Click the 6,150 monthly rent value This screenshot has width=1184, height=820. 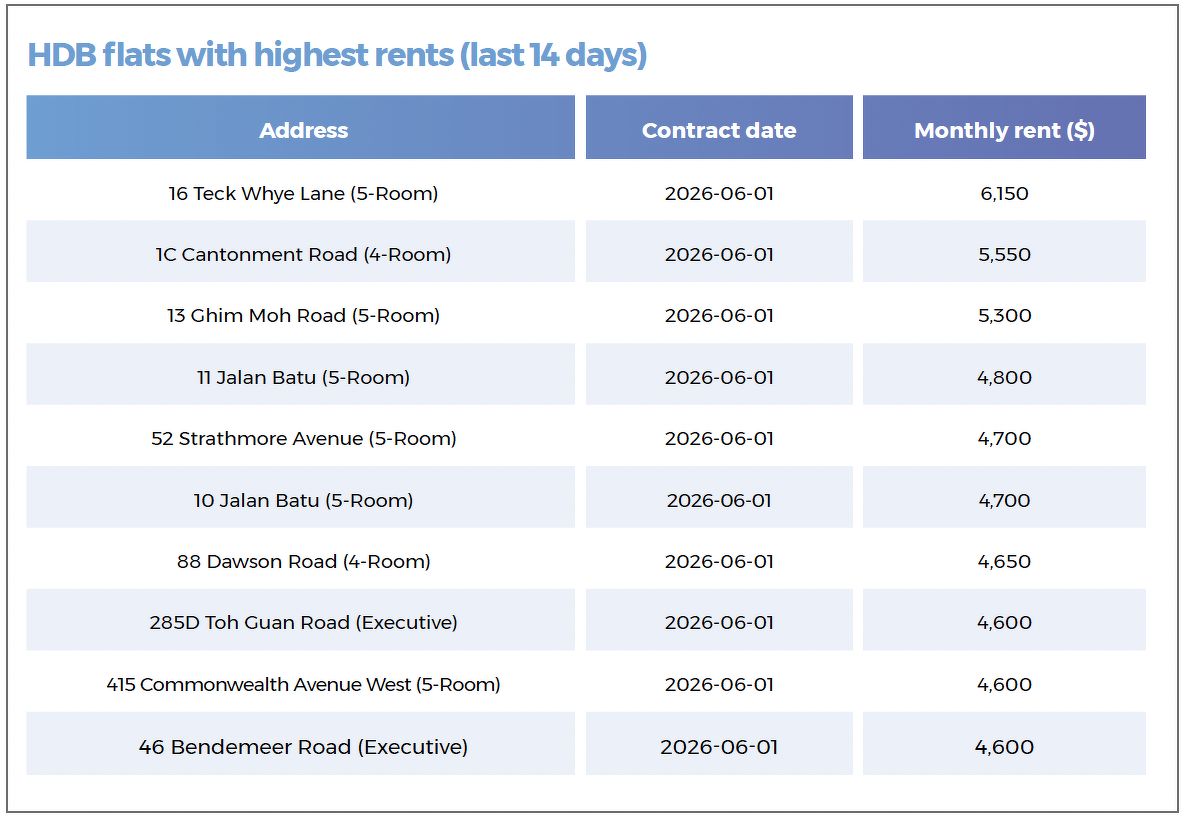(1004, 194)
